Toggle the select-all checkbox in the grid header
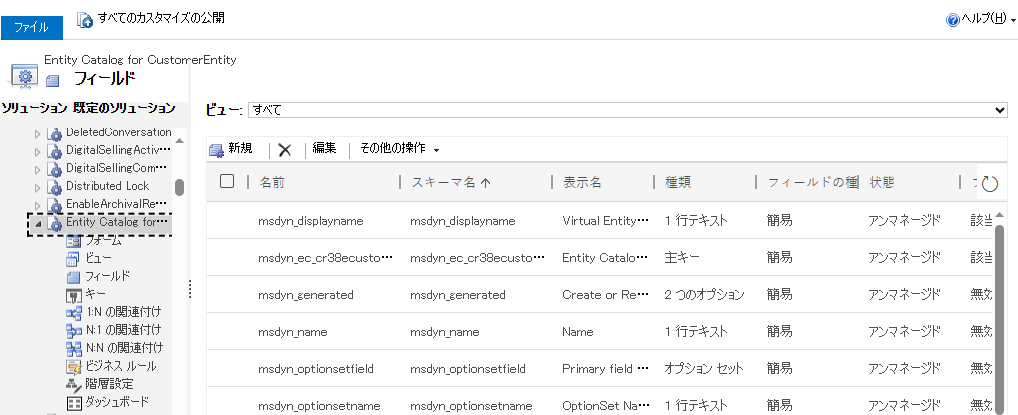This screenshot has width=1018, height=415. pyautogui.click(x=227, y=181)
